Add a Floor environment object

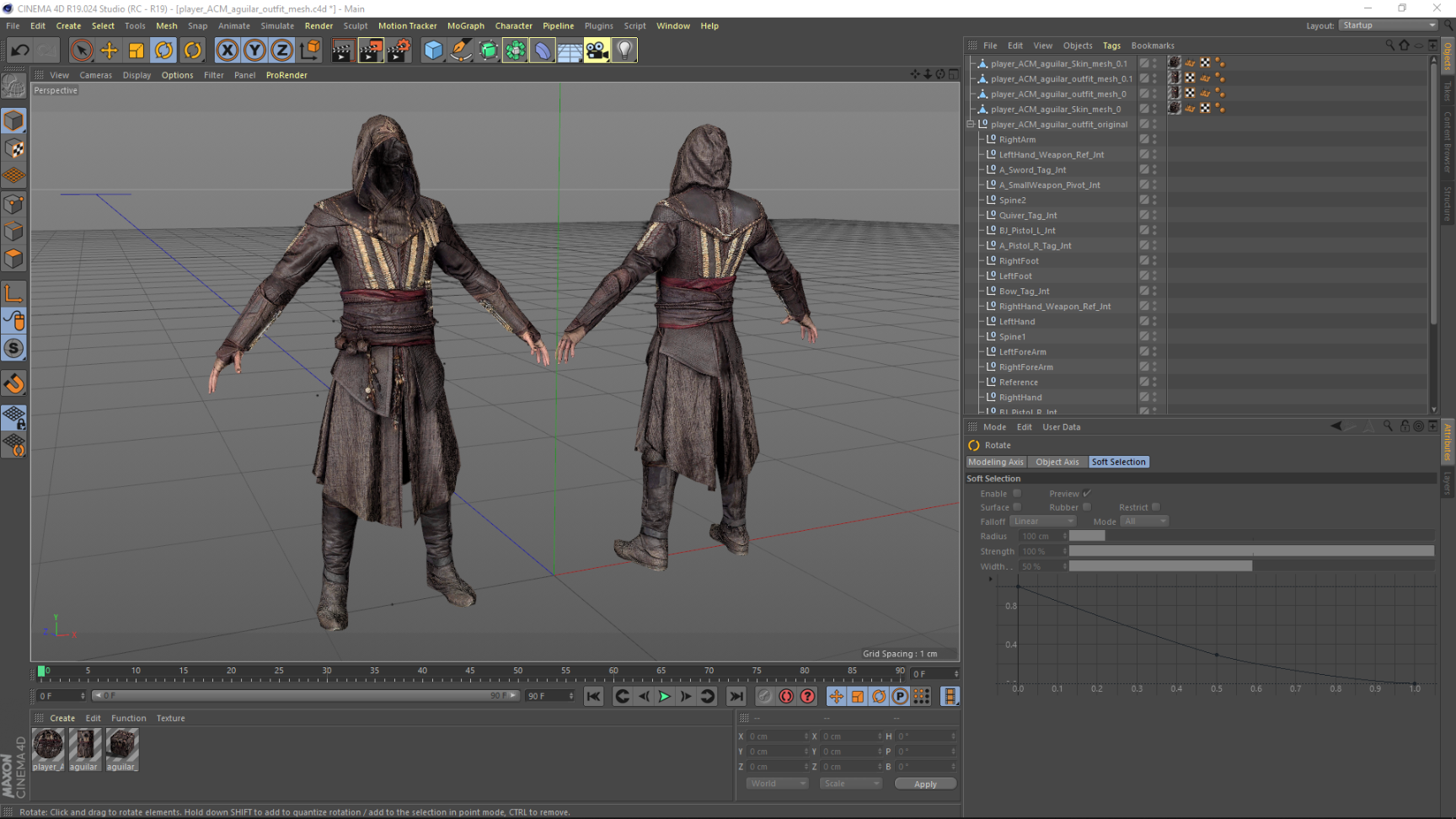point(570,51)
